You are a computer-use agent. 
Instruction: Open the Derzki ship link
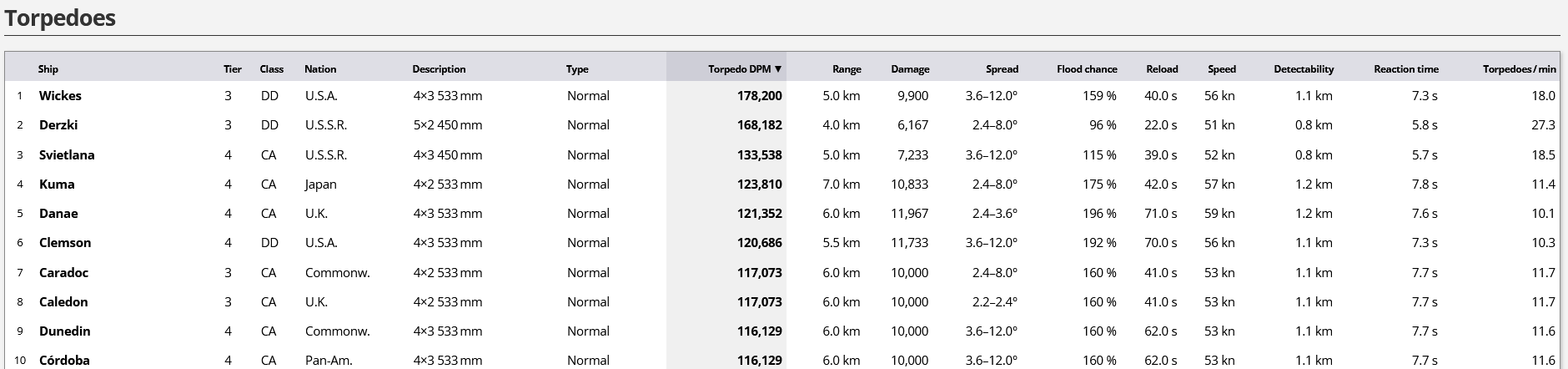[58, 125]
